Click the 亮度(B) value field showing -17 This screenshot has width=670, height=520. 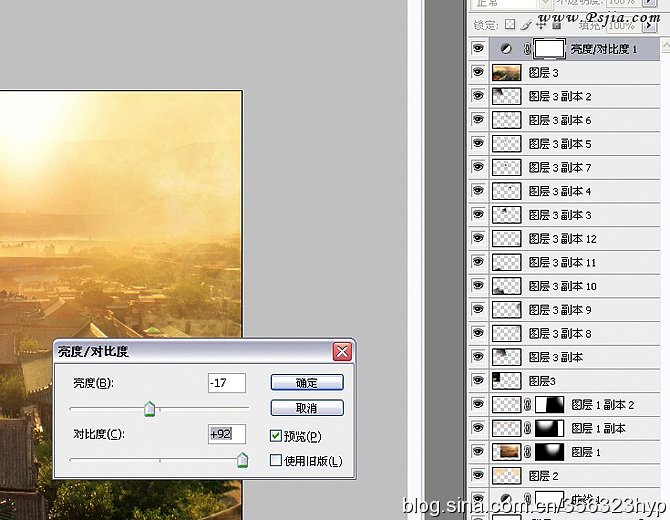pos(227,383)
